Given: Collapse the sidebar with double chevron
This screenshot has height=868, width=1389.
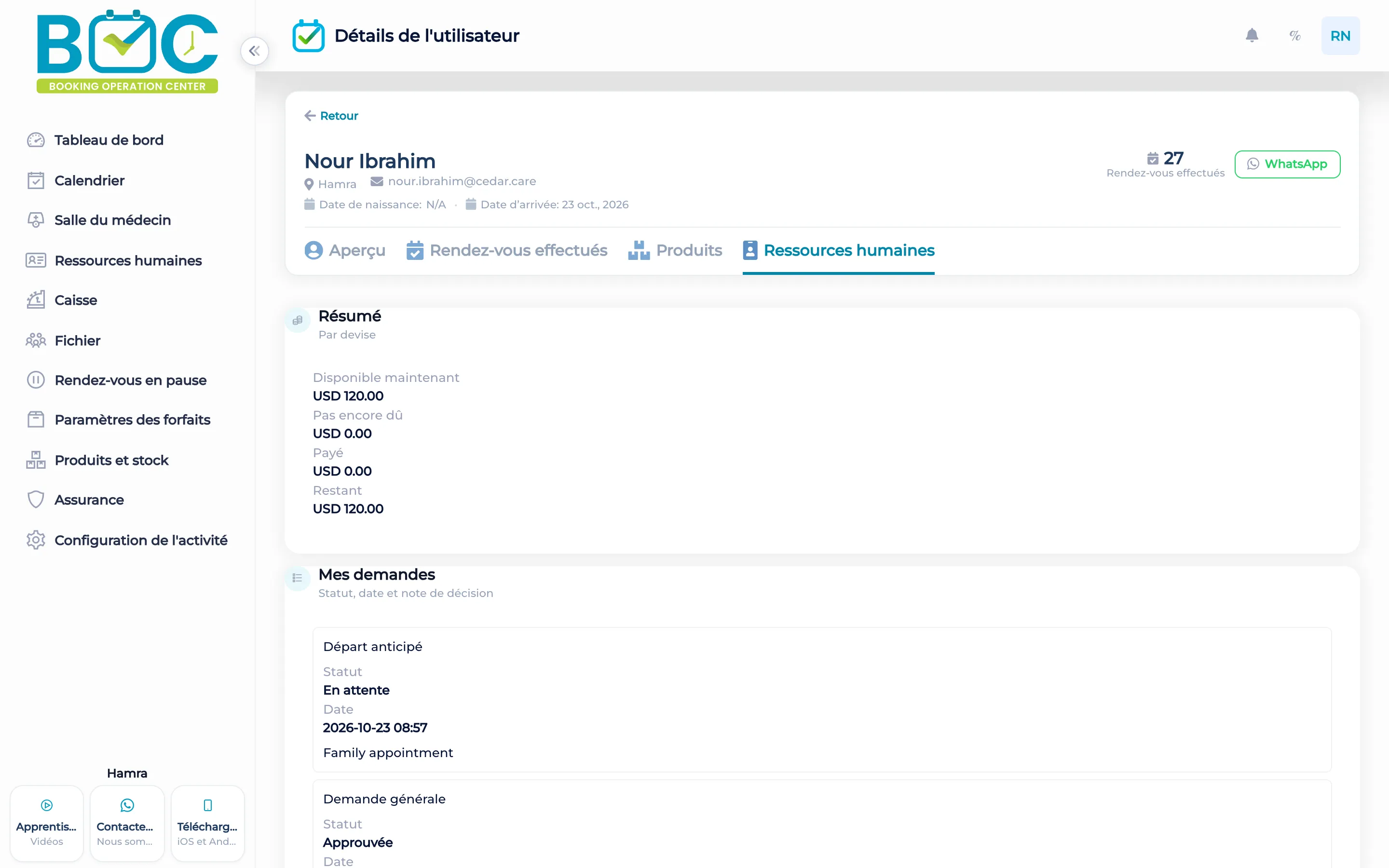Looking at the screenshot, I should point(254,51).
